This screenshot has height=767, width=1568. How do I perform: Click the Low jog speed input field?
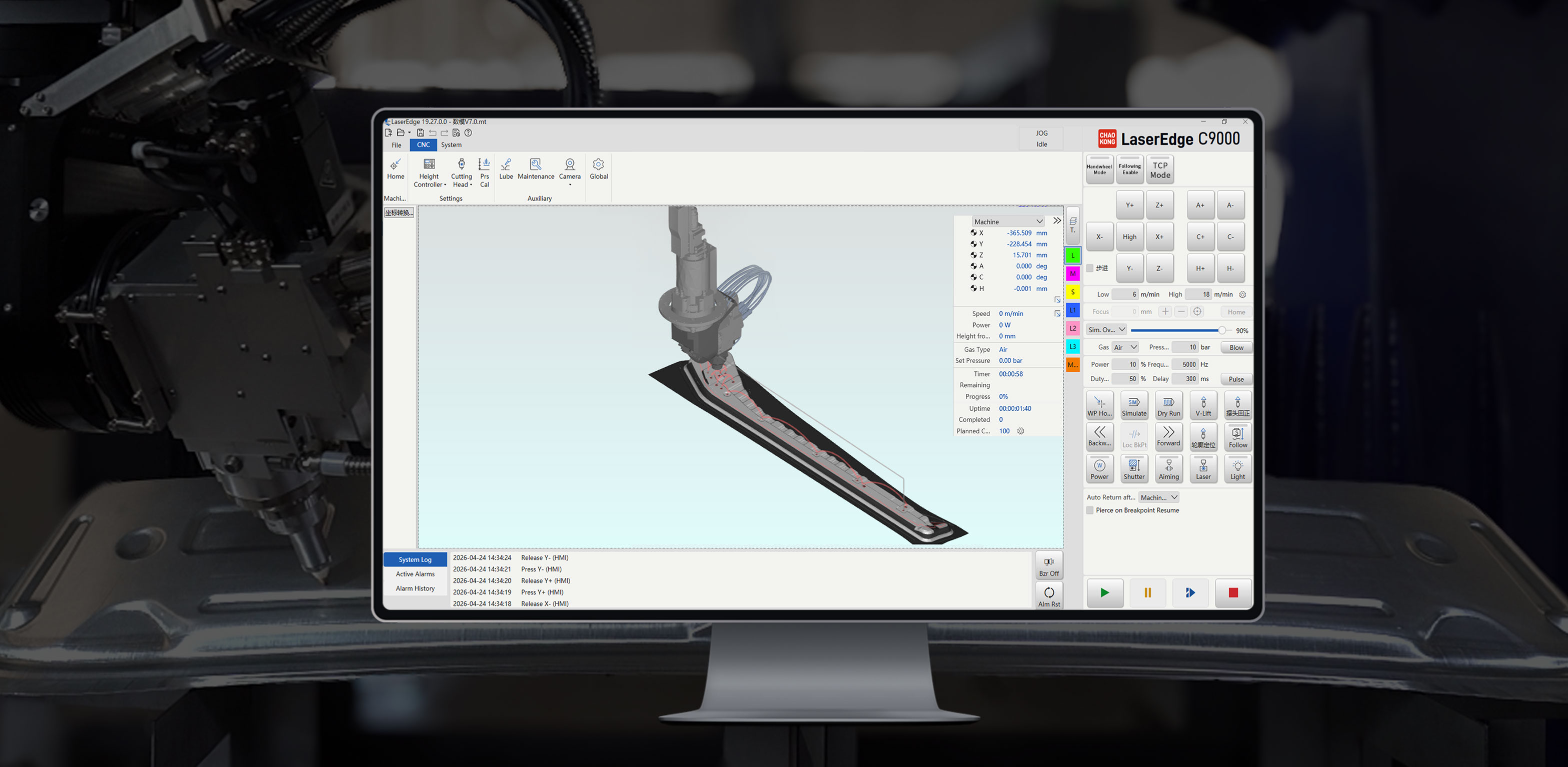(1124, 295)
